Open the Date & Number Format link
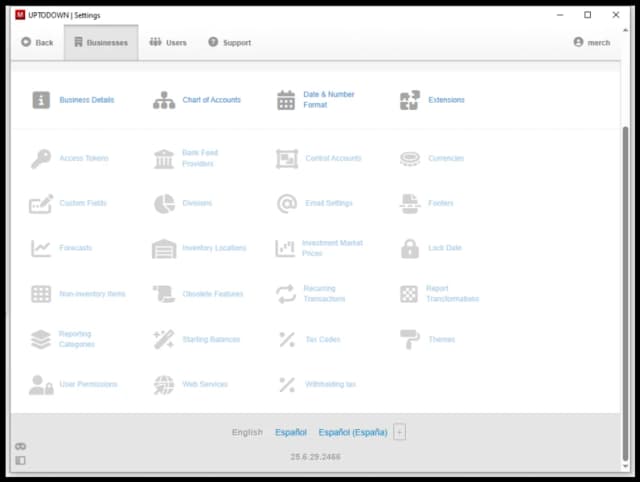The image size is (640, 482). pyautogui.click(x=329, y=100)
